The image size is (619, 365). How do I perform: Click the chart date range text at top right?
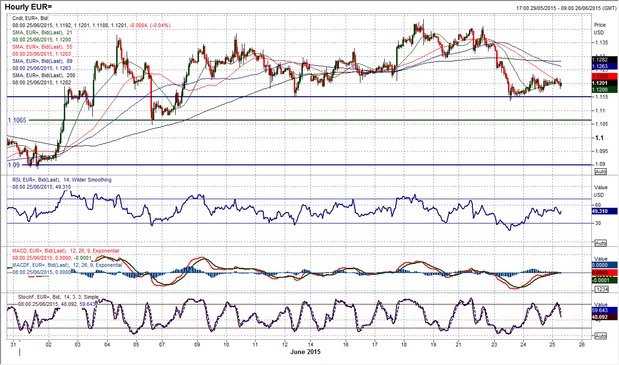coord(566,8)
